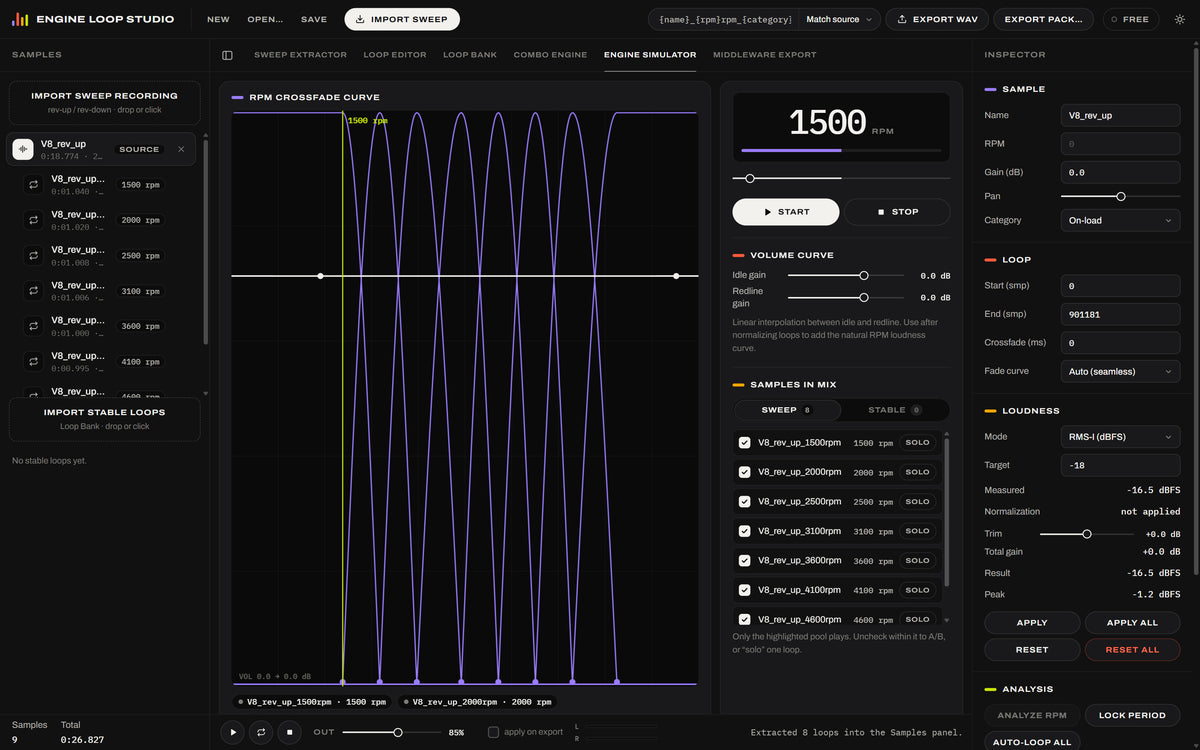Toggle V8_rev_up_4600rpm checkbox in mix
Viewport: 1200px width, 750px height.
coord(744,620)
